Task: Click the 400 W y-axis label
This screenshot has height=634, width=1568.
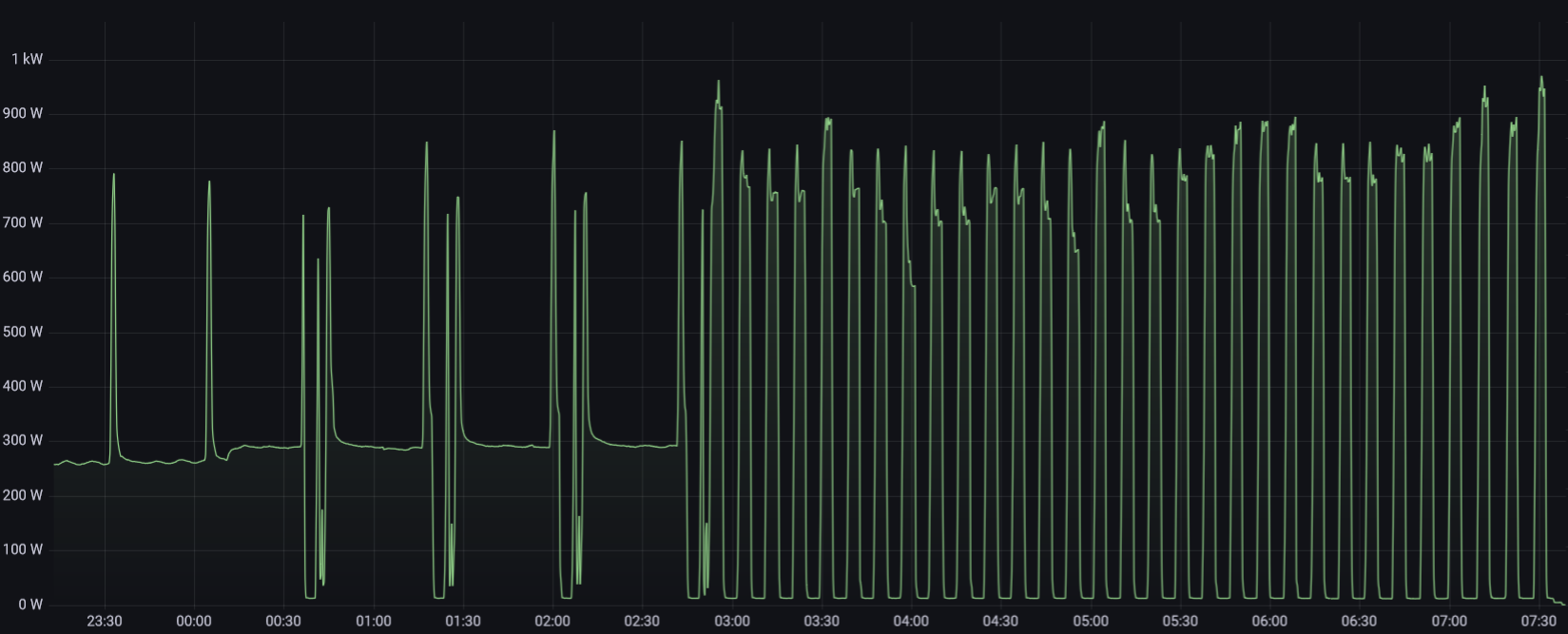Action: 24,386
